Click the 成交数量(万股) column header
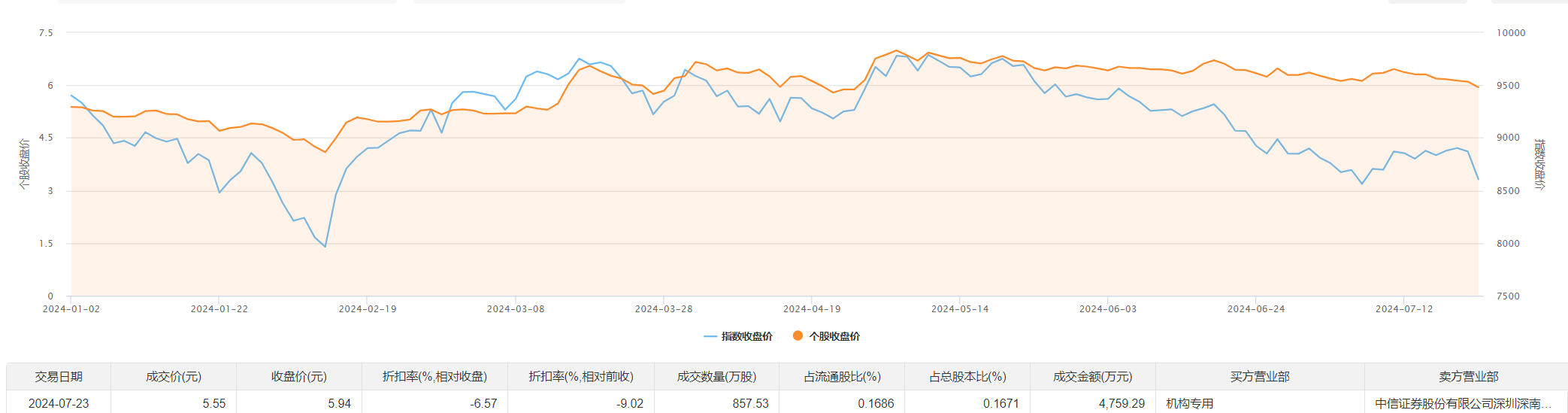The height and width of the screenshot is (413, 1568). click(x=716, y=377)
